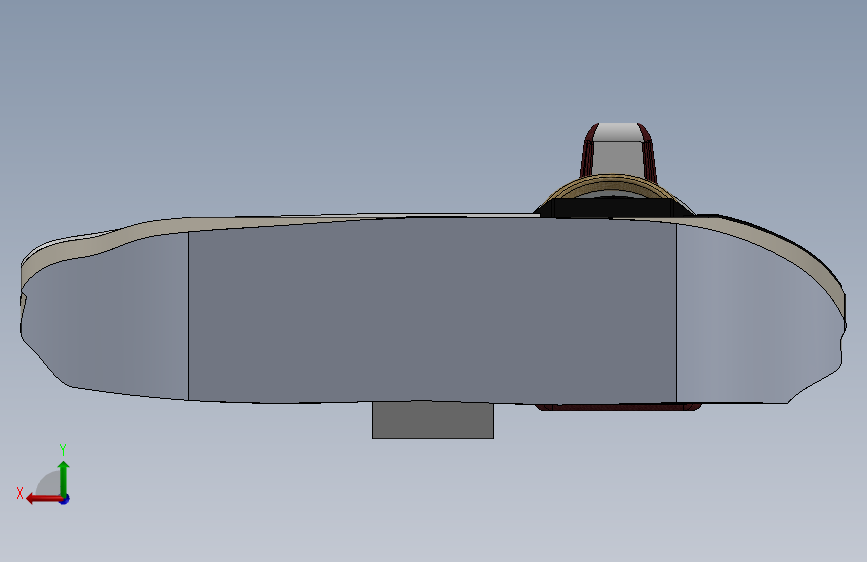This screenshot has width=867, height=562.
Task: Select the dark red part under the body
Action: pos(618,407)
